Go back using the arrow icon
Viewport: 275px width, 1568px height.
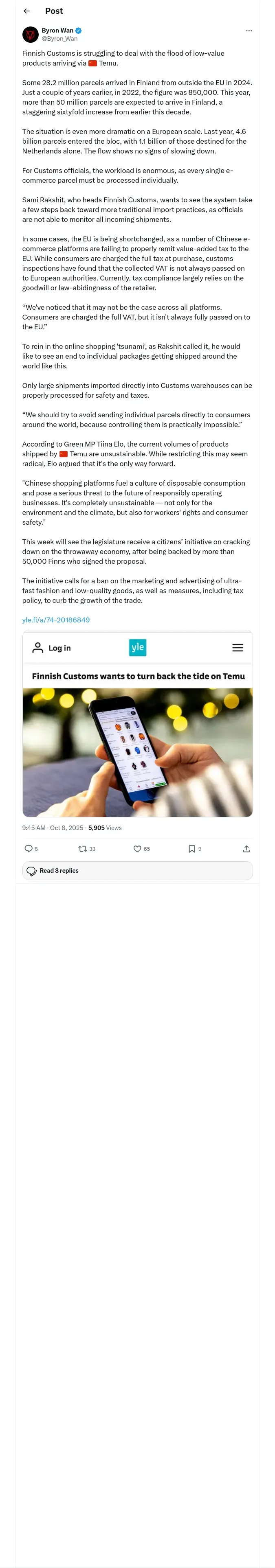(x=26, y=11)
